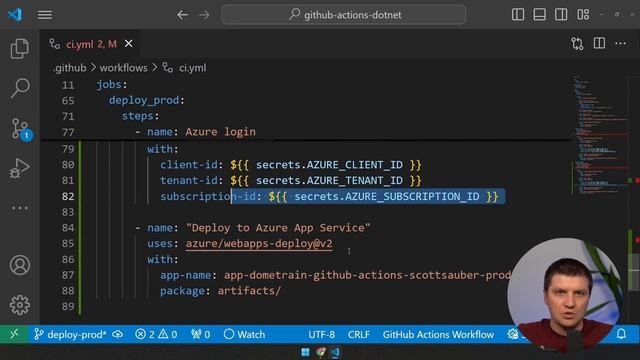This screenshot has width=640, height=360.
Task: Open the Explorer view
Action: coord(20,49)
